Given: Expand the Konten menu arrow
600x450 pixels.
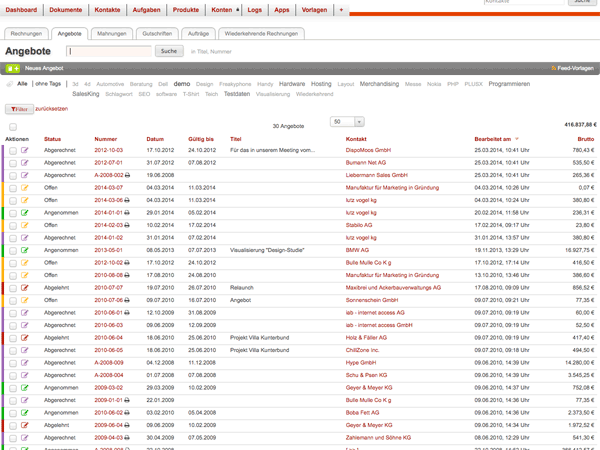Looking at the screenshot, I should [238, 10].
